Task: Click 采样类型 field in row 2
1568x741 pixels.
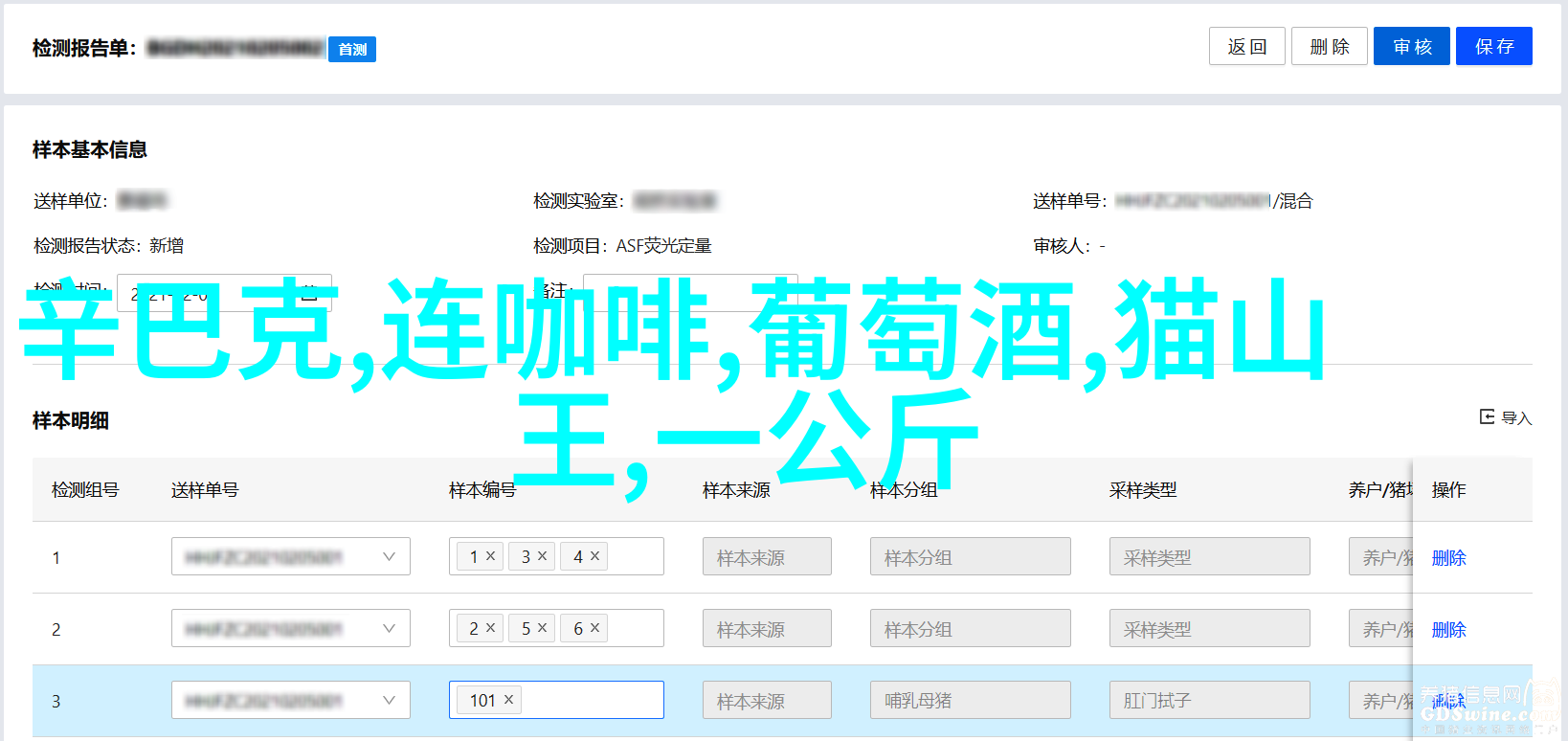Action: tap(1209, 628)
